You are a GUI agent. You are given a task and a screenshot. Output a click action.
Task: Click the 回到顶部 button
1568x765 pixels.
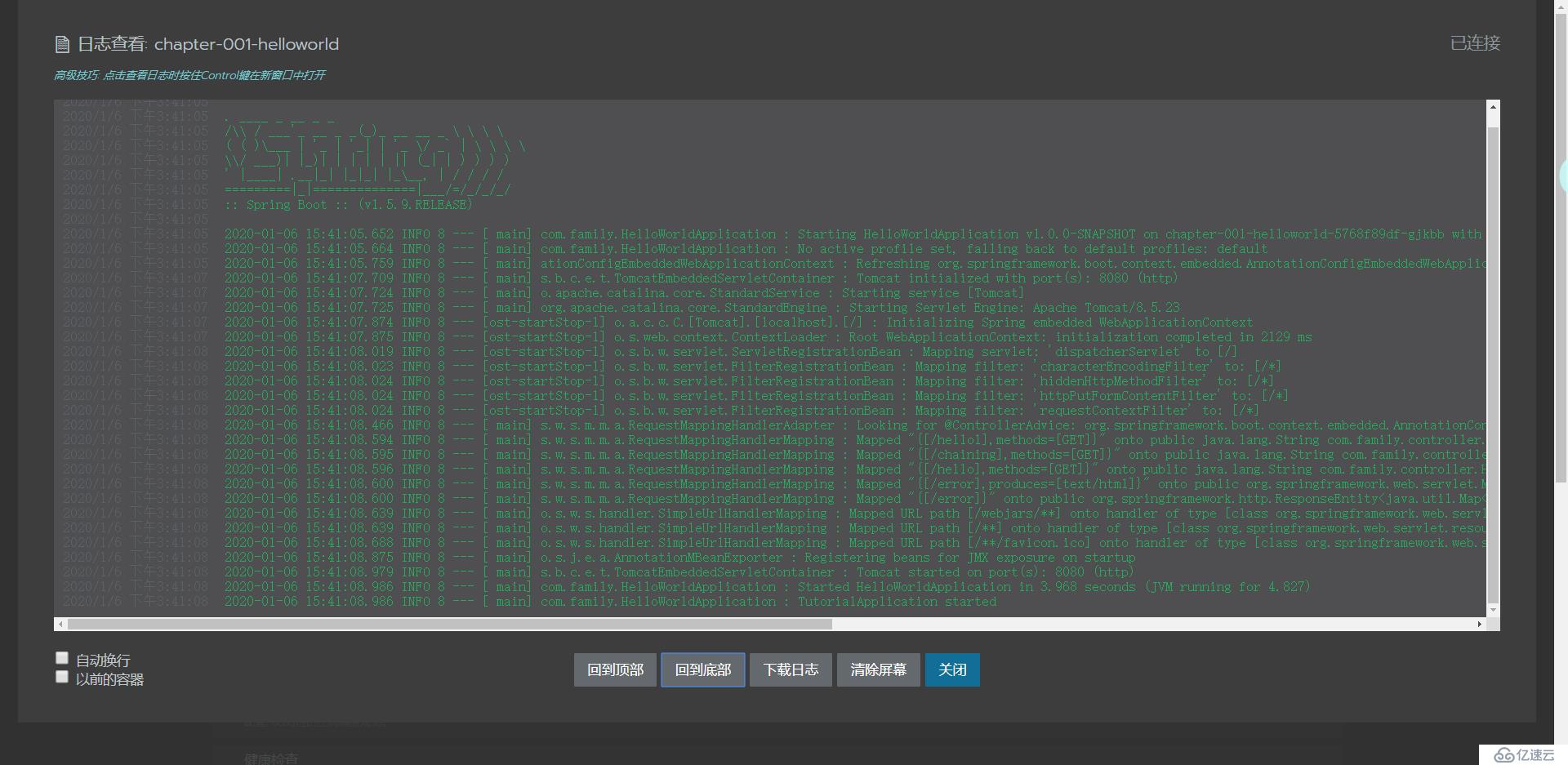[x=615, y=669]
